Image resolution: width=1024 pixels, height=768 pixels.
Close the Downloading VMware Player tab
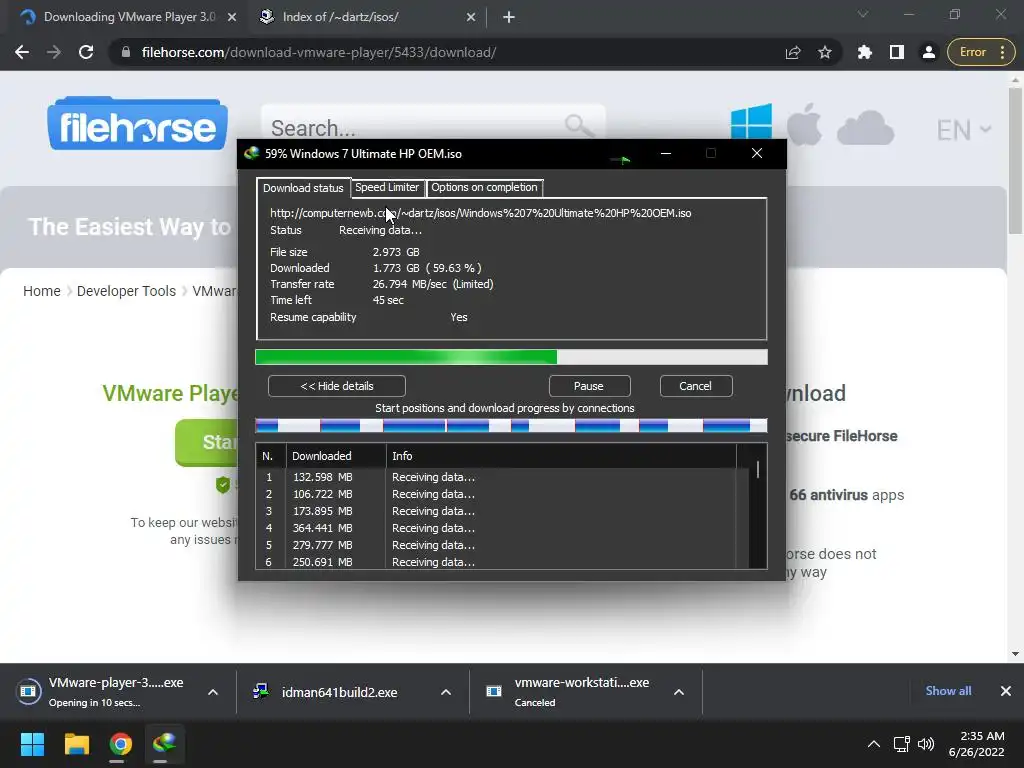coord(232,17)
